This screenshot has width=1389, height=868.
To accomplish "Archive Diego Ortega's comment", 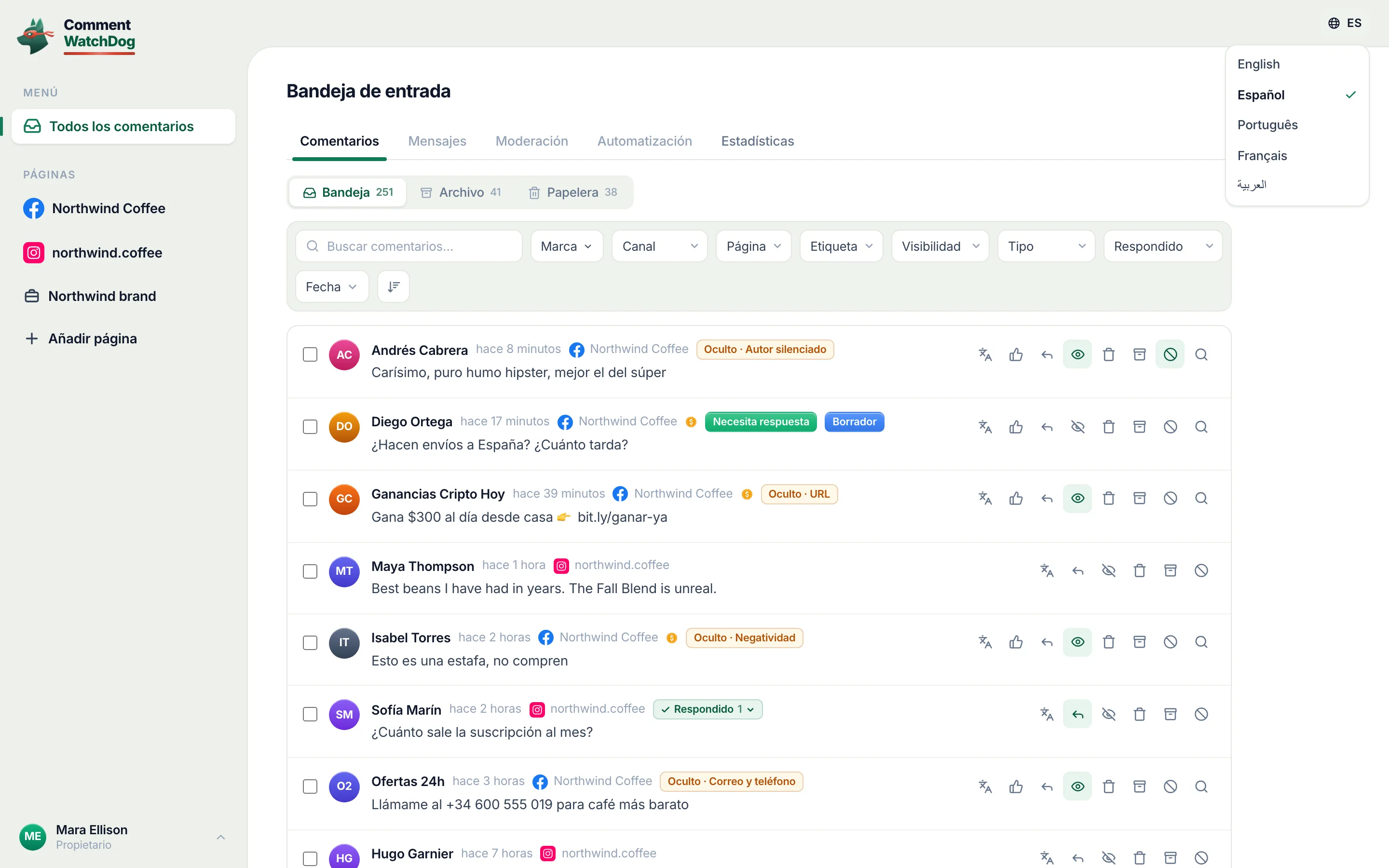I will pos(1139,427).
